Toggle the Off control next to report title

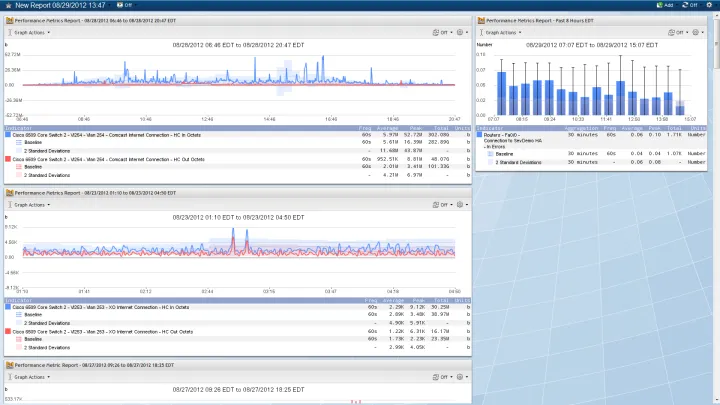click(x=126, y=5)
